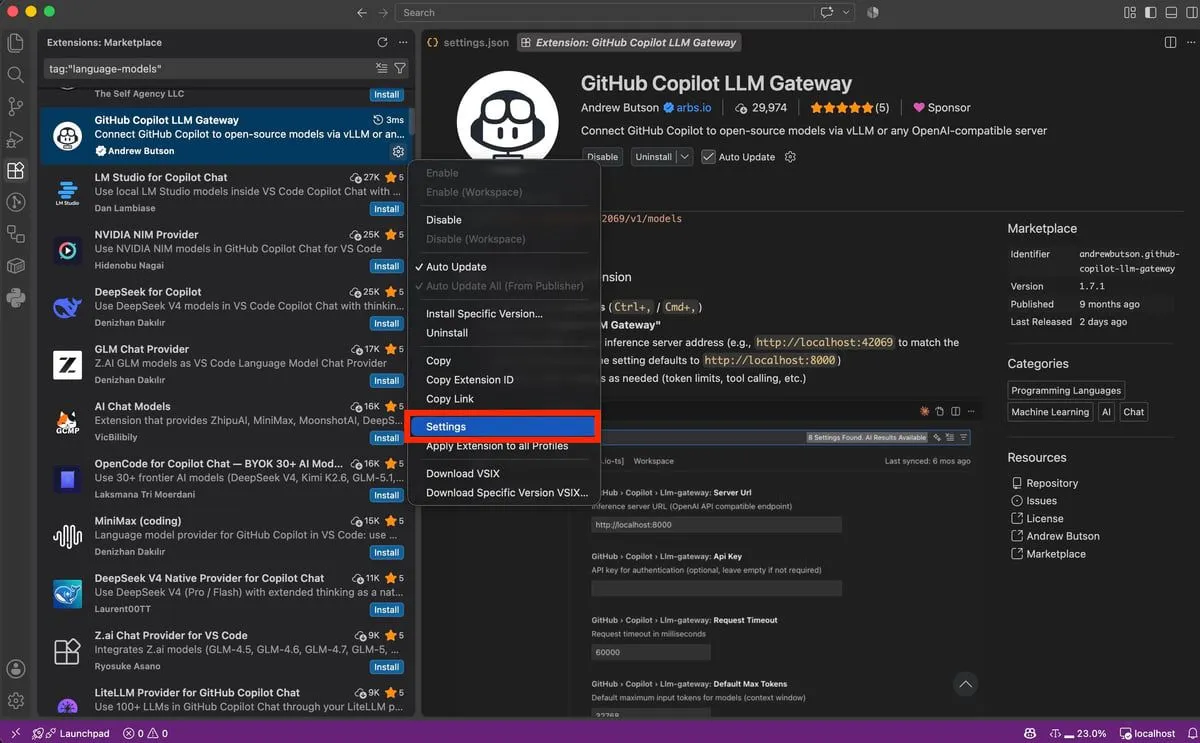
Task: Click the Disable button in extension header
Action: 602,157
